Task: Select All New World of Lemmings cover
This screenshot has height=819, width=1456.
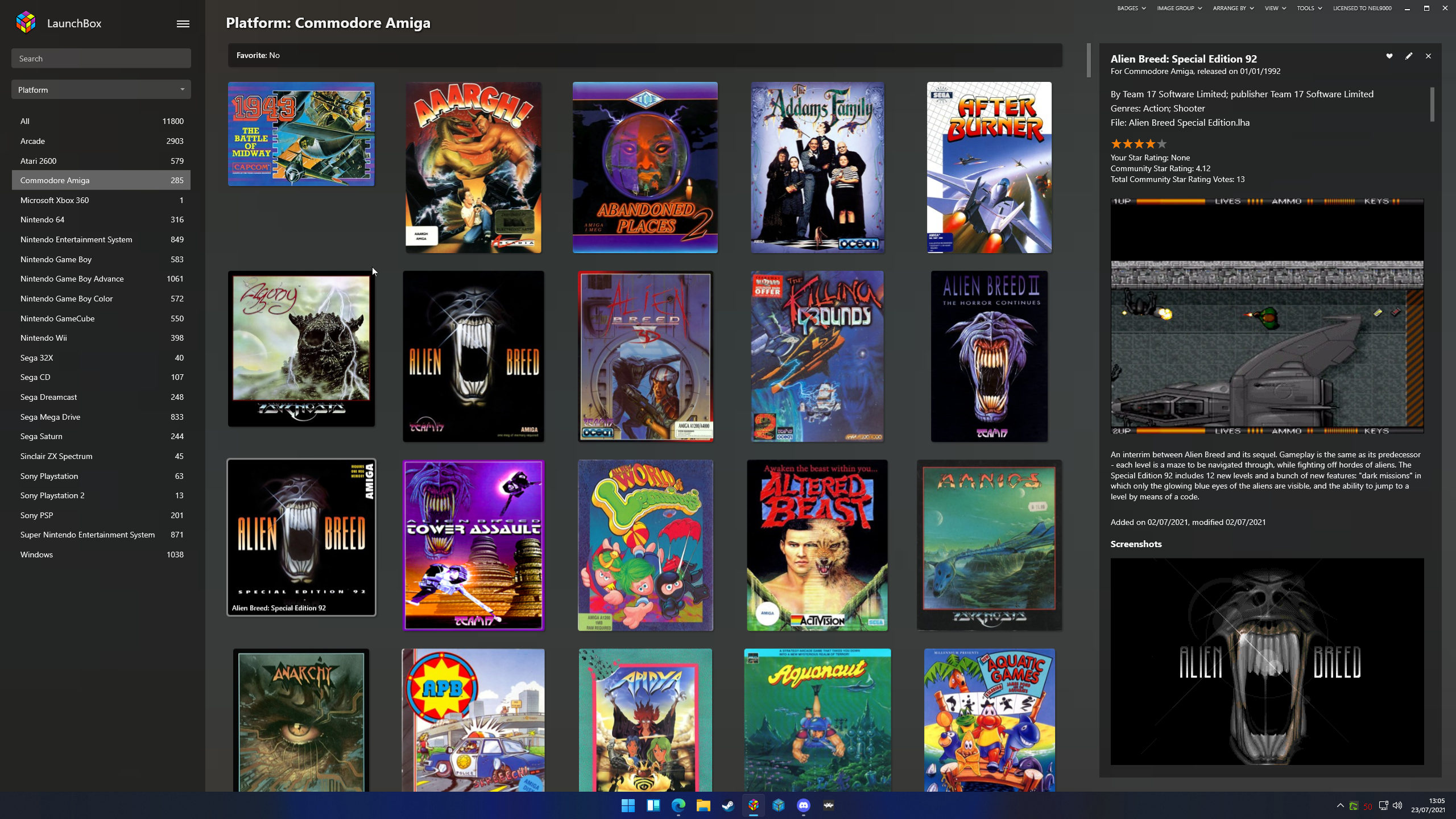Action: coord(645,545)
